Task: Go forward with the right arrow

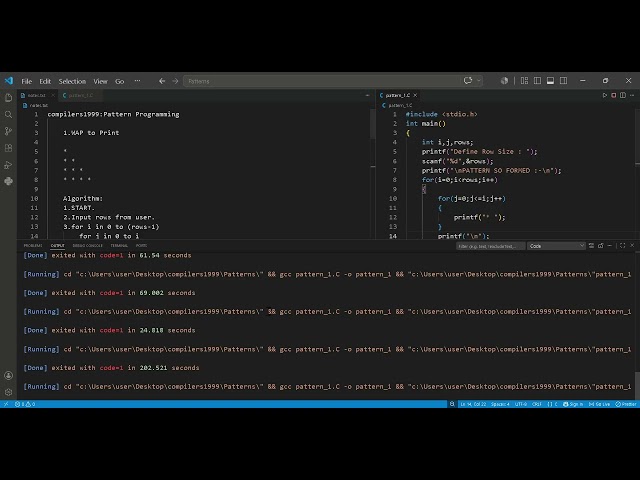Action: 175,81
